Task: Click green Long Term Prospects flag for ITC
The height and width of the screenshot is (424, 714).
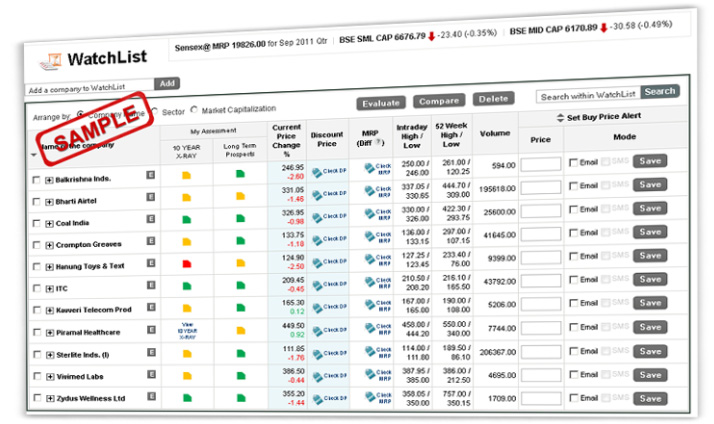Action: point(241,286)
